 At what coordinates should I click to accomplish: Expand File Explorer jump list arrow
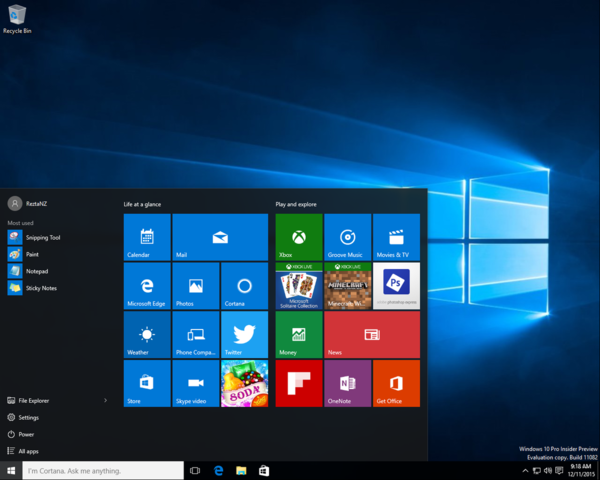tap(106, 400)
